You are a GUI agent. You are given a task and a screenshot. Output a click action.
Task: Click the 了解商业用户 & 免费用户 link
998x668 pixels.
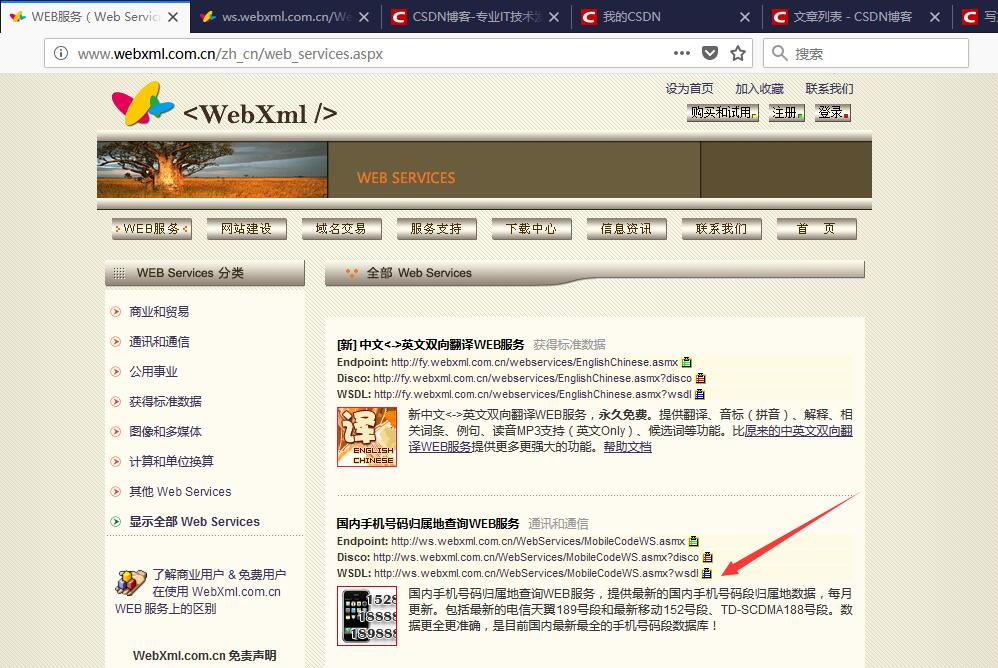pos(219,574)
